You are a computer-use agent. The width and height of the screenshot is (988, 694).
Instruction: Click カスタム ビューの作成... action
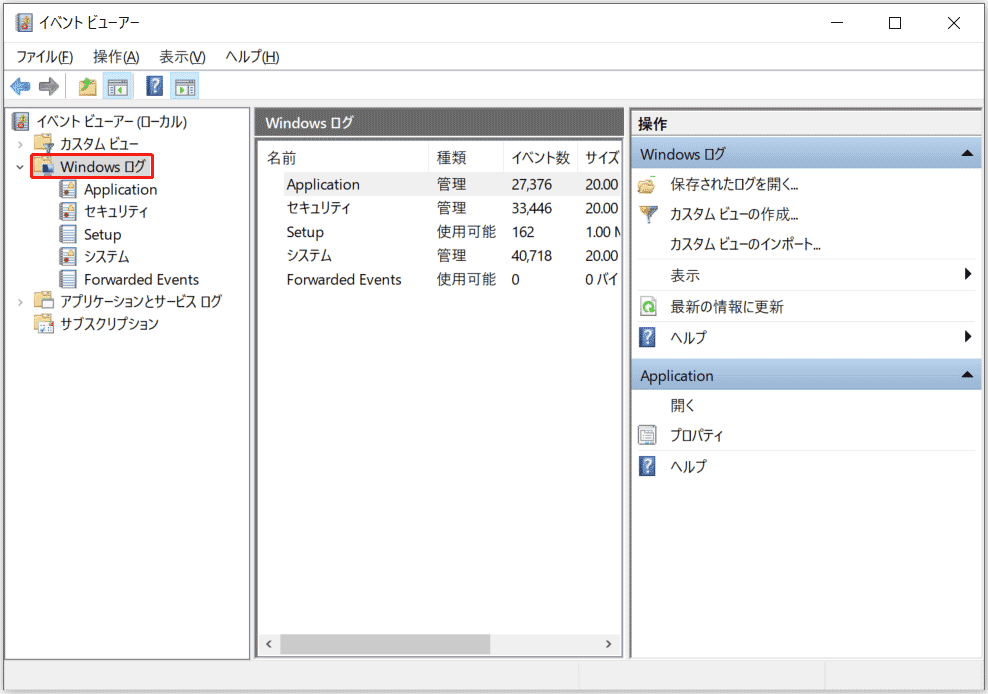coord(734,214)
